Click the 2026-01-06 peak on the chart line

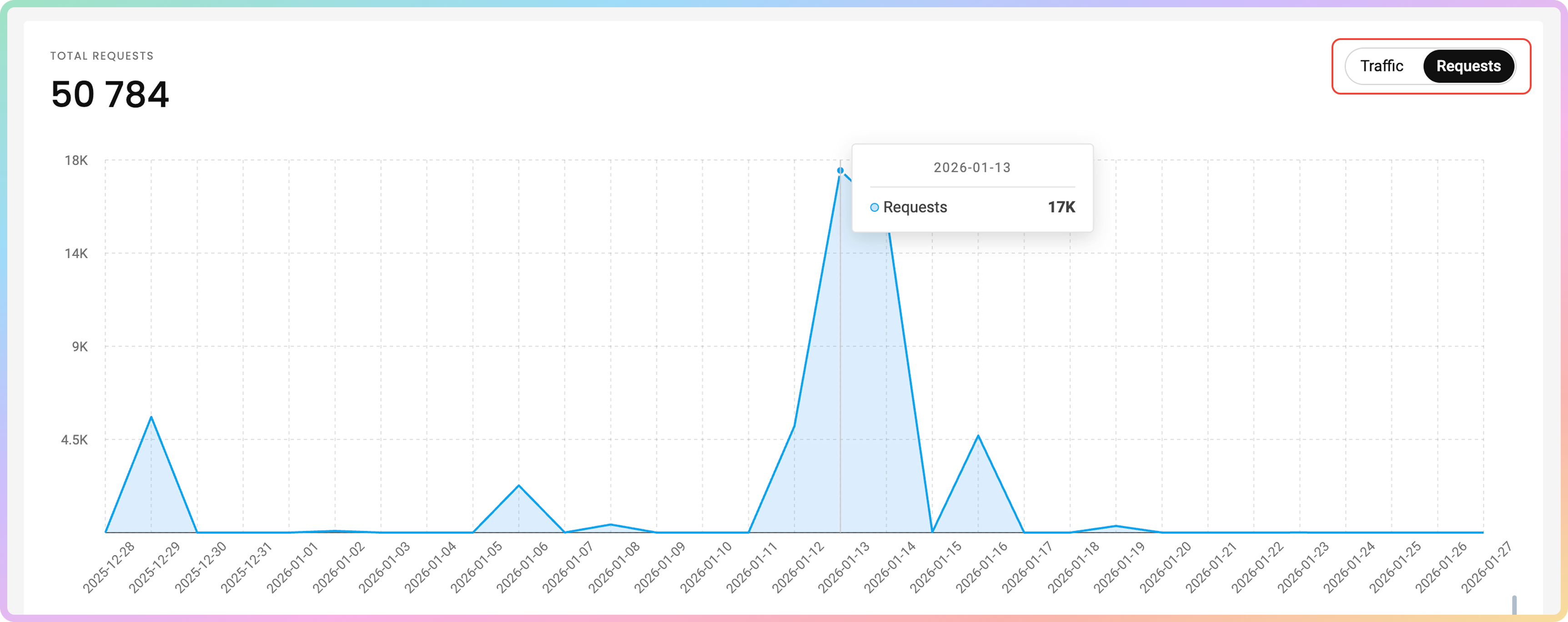click(x=518, y=486)
